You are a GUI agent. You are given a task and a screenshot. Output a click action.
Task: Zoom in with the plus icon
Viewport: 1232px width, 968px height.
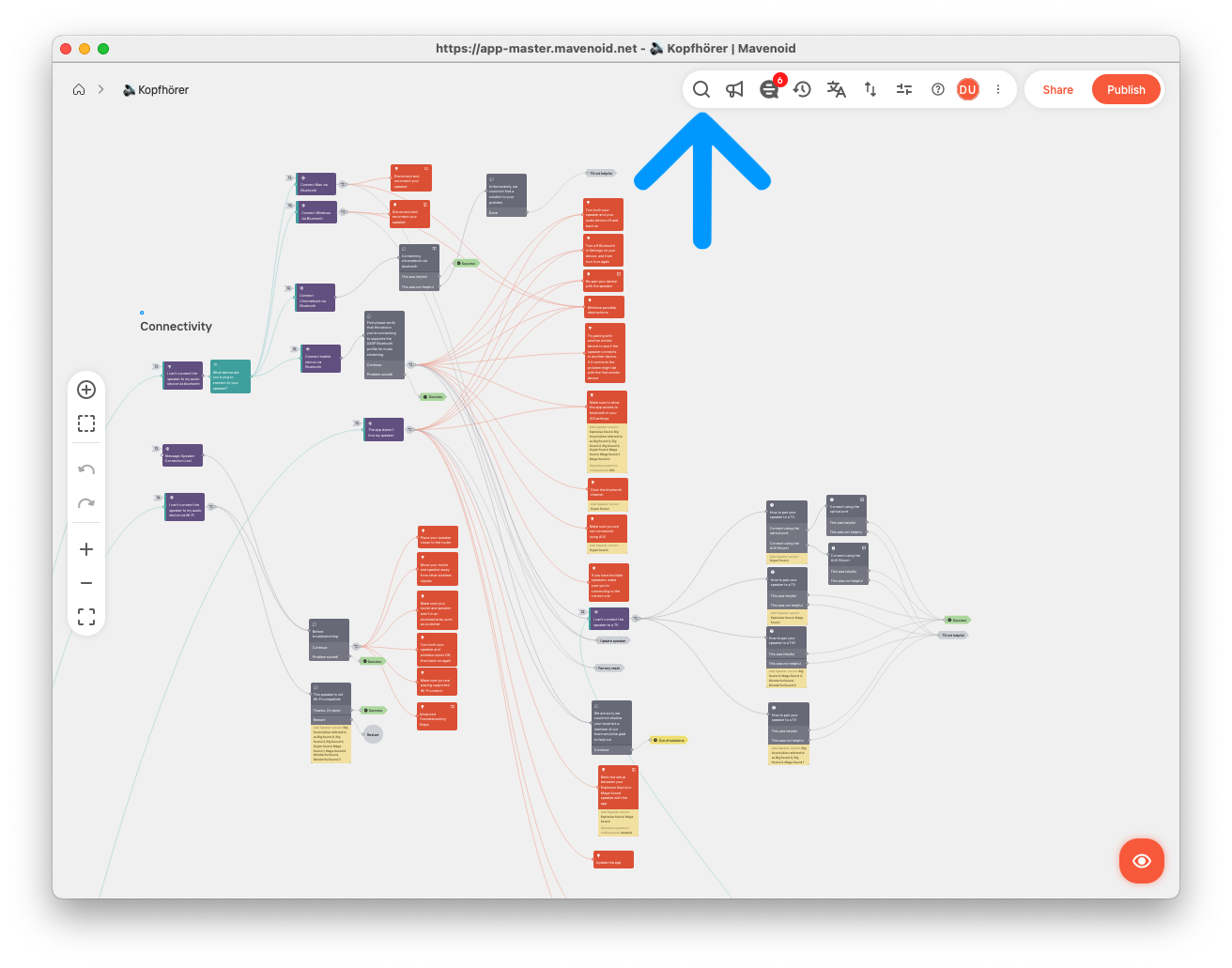(86, 549)
